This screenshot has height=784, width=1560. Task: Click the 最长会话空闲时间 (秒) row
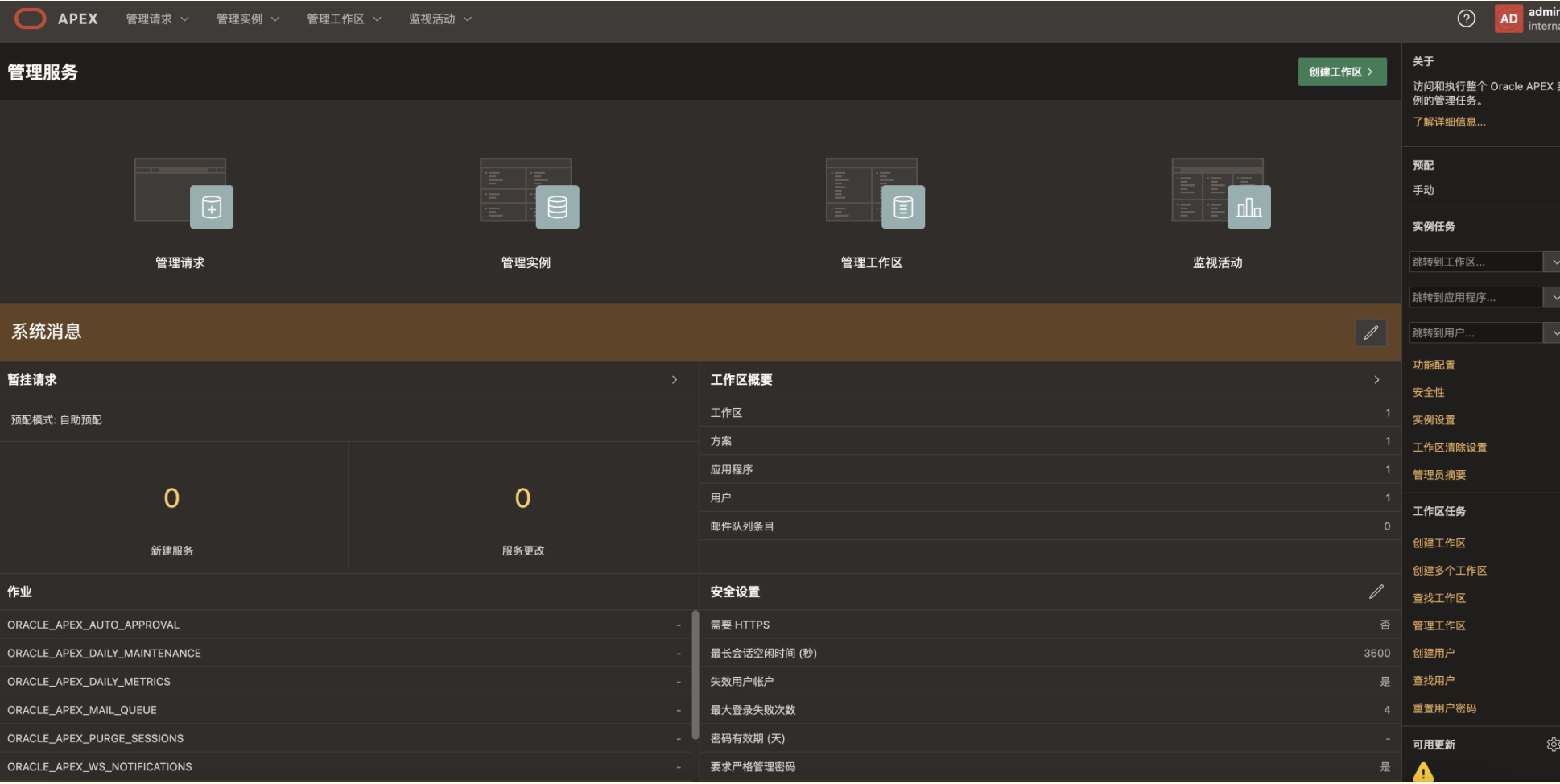1050,653
